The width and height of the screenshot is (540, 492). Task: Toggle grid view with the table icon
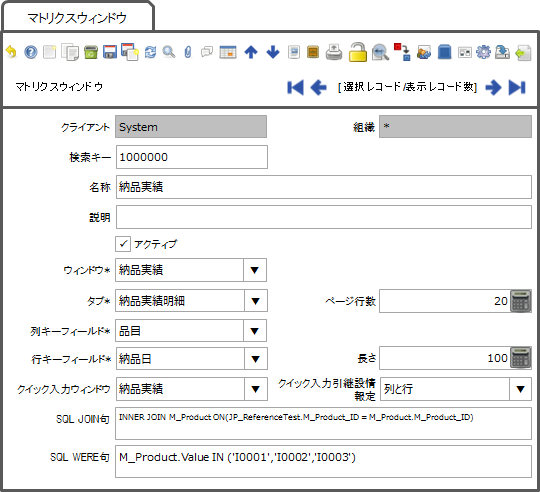(228, 52)
